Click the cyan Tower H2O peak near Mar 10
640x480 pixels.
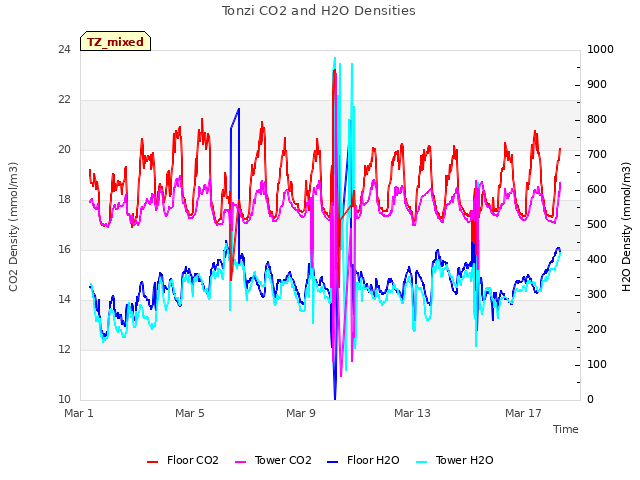tap(335, 60)
